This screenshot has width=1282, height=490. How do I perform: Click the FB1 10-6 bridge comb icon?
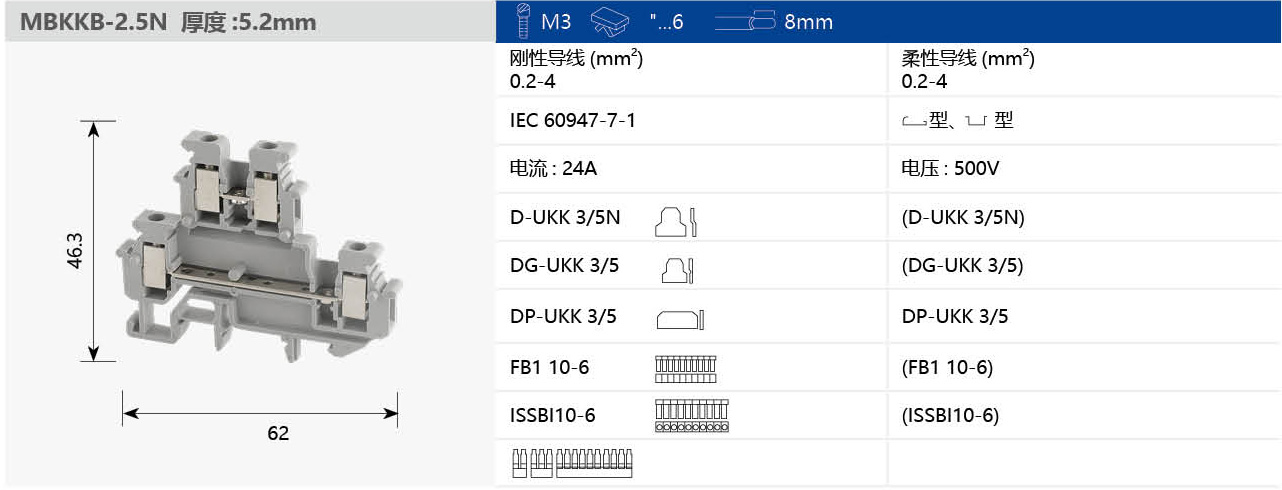685,369
